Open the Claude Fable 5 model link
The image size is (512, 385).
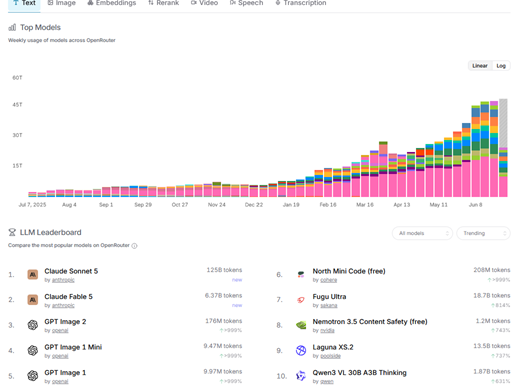pyautogui.click(x=68, y=296)
